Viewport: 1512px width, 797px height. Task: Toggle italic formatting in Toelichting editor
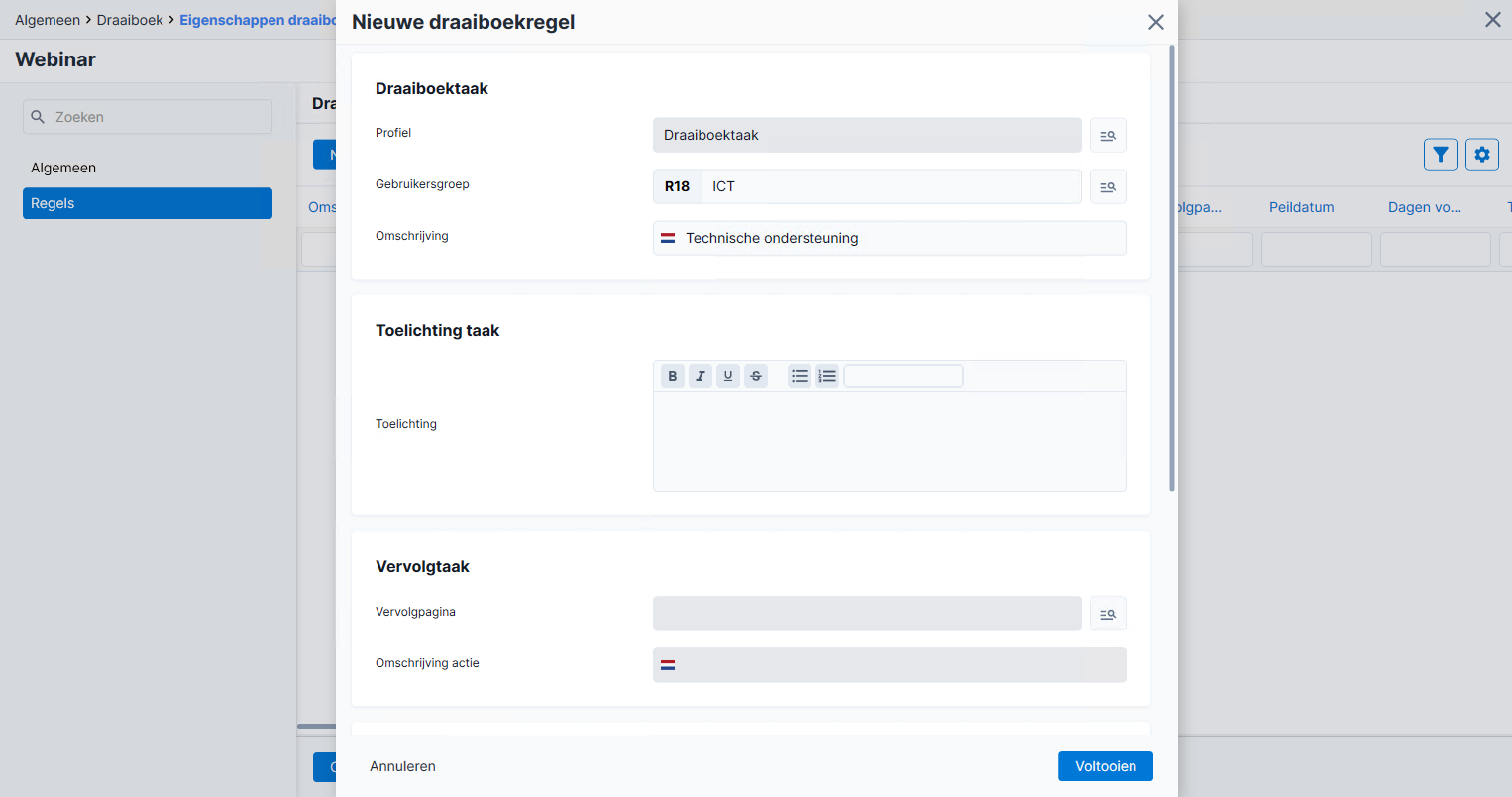(701, 376)
